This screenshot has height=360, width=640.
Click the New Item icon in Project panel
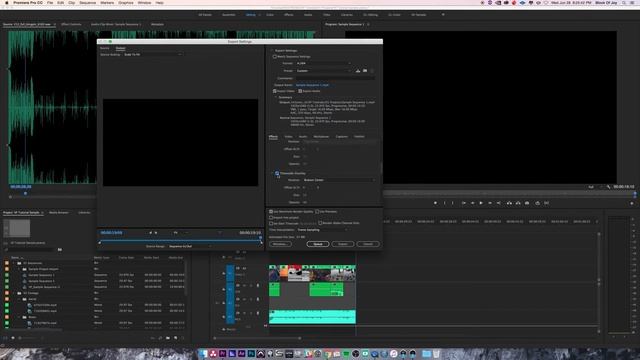[x=176, y=338]
